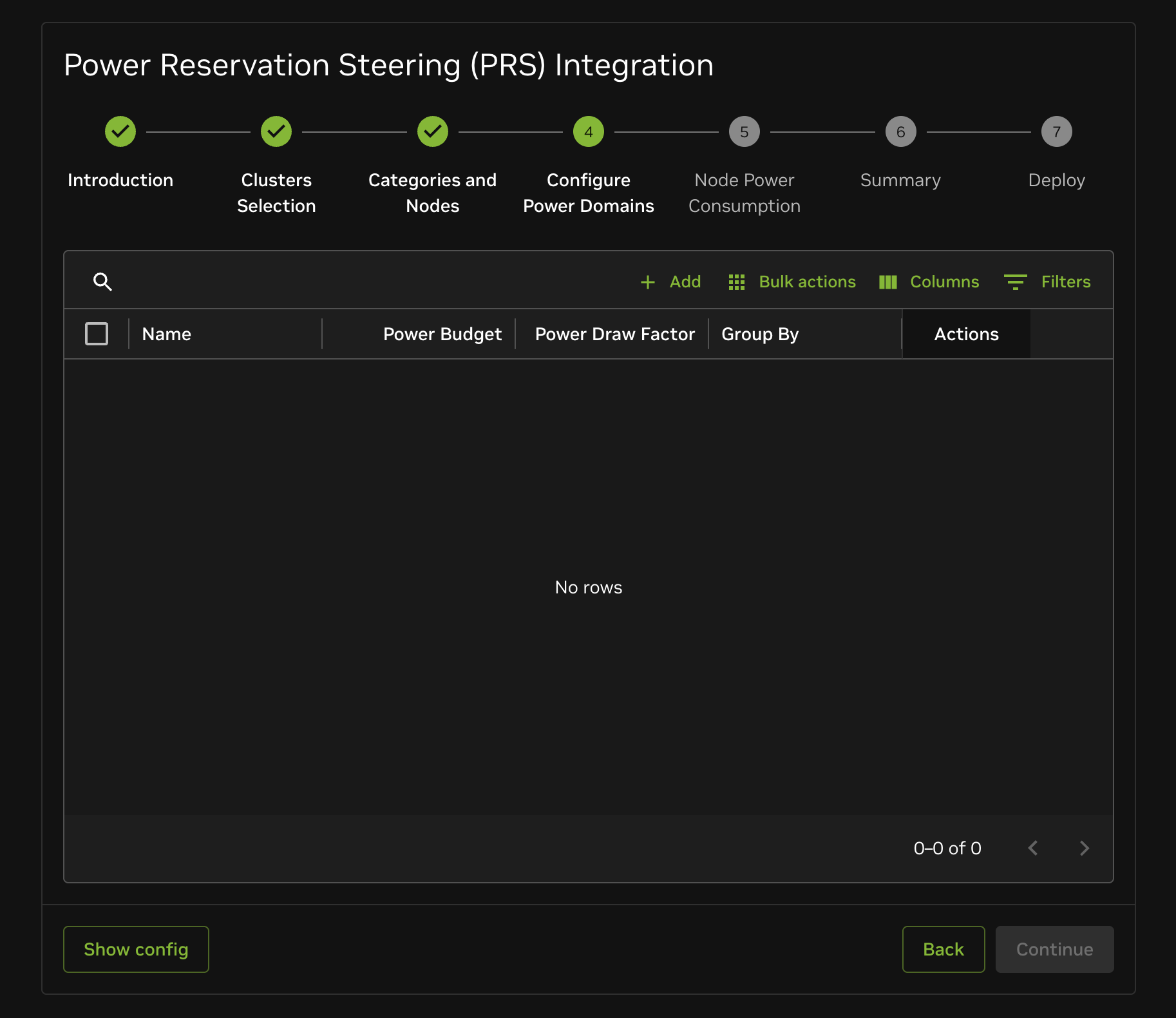Select step 5 Node Power Consumption
1176x1018 pixels.
tap(744, 131)
